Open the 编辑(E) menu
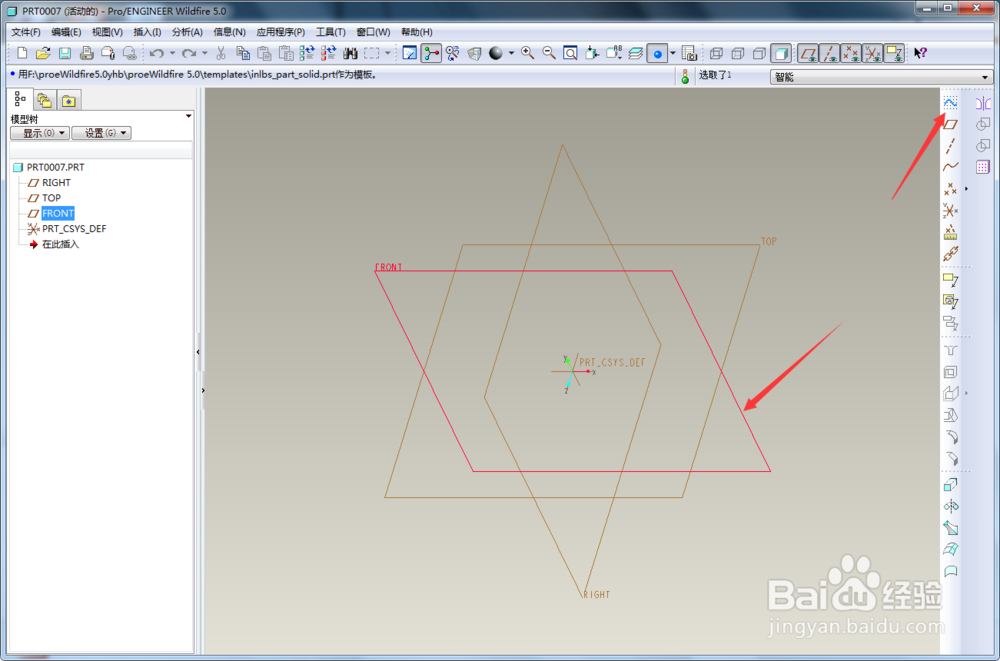 tap(66, 32)
